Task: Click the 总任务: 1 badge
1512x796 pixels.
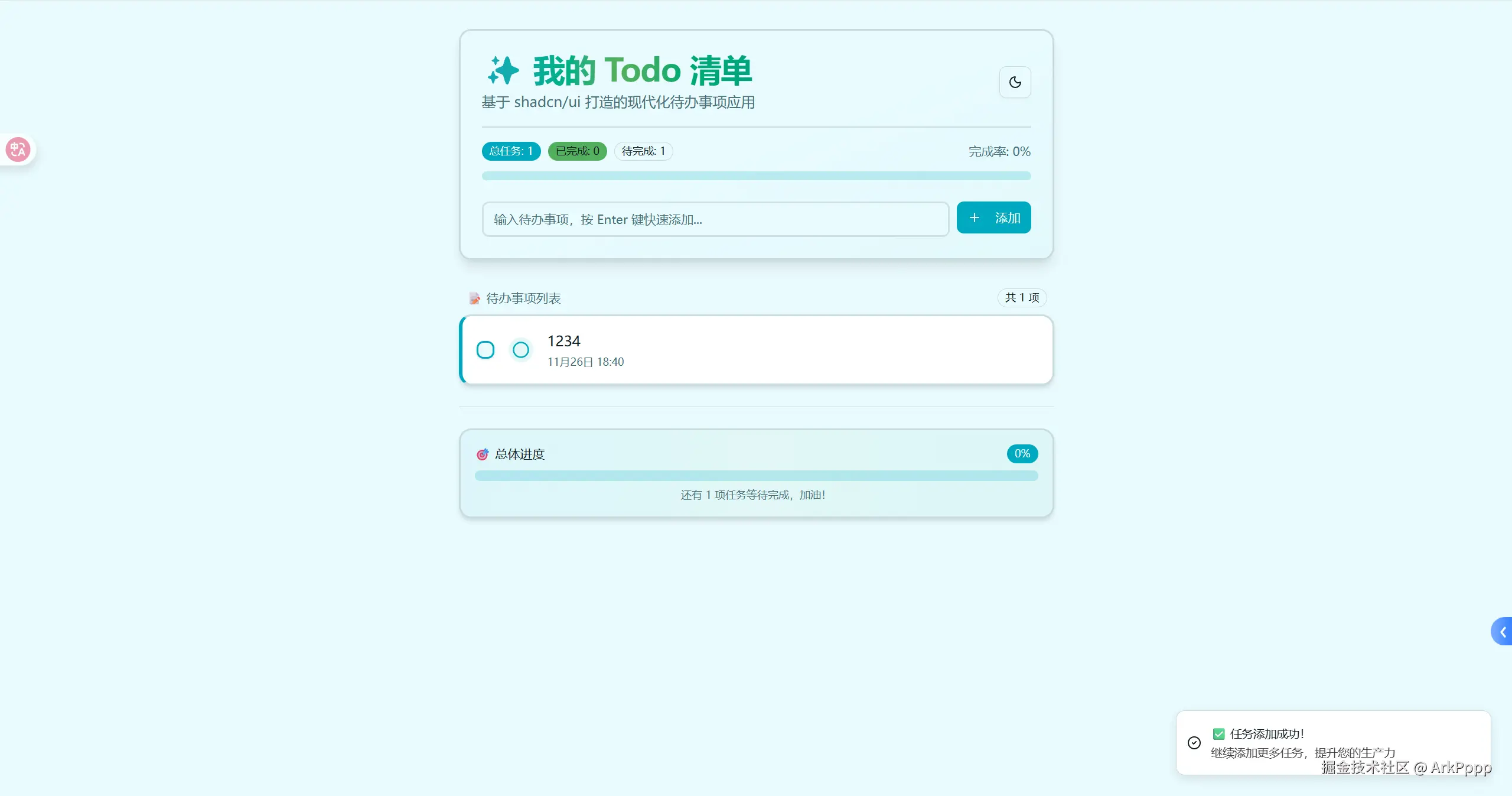Action: (511, 151)
